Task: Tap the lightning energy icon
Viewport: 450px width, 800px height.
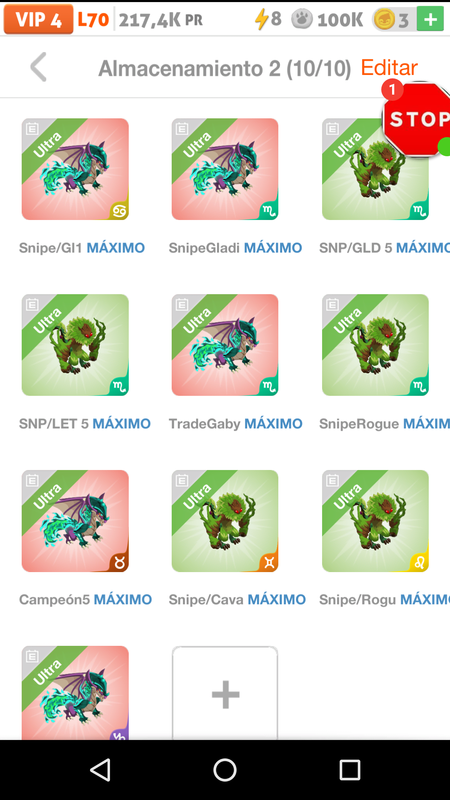Action: (261, 19)
